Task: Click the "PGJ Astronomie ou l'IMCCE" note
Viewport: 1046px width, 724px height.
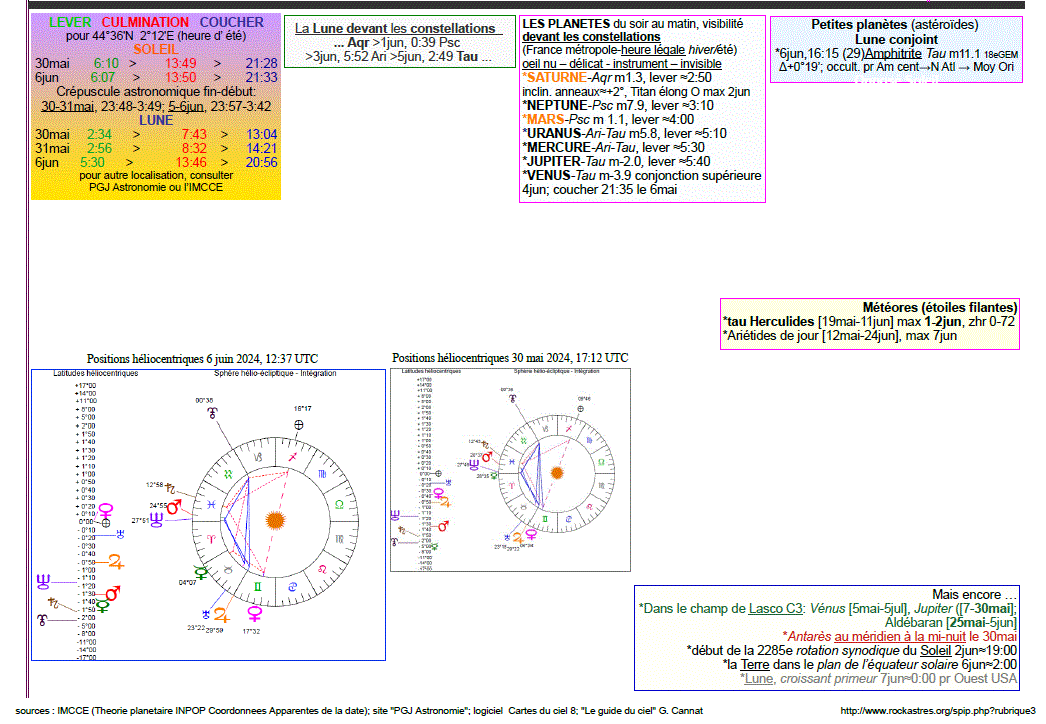Action: point(156,188)
